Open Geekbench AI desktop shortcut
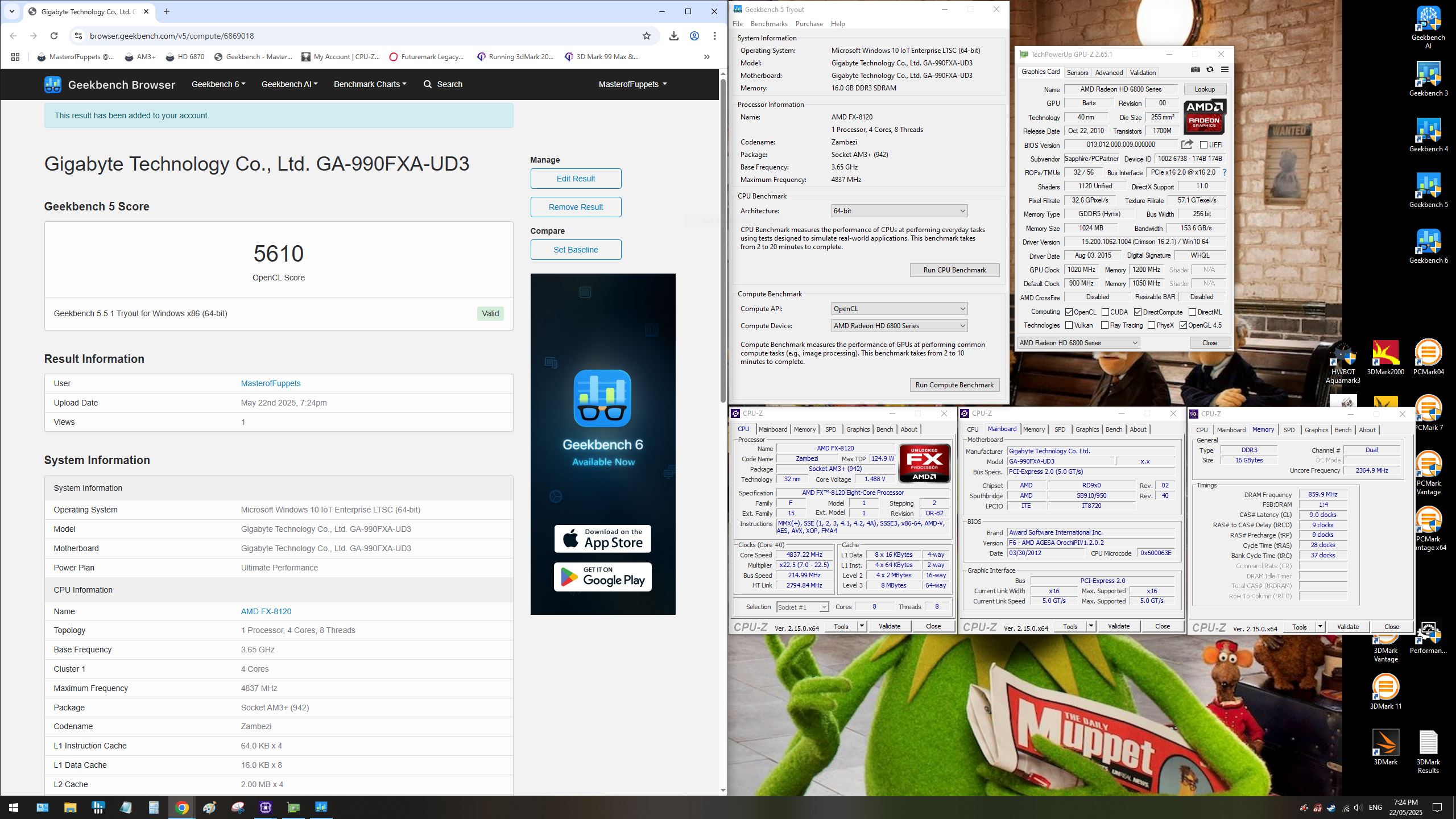 coord(1428,27)
